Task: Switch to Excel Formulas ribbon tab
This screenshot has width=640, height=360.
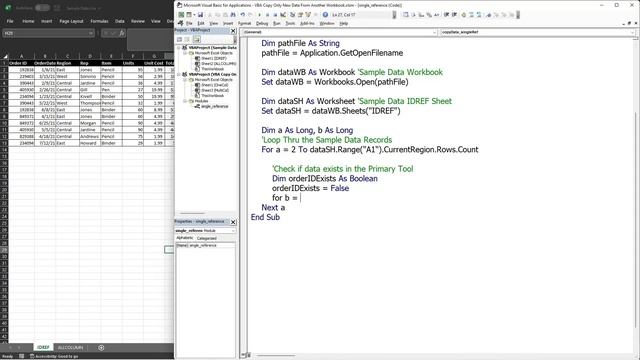Action: [99, 21]
